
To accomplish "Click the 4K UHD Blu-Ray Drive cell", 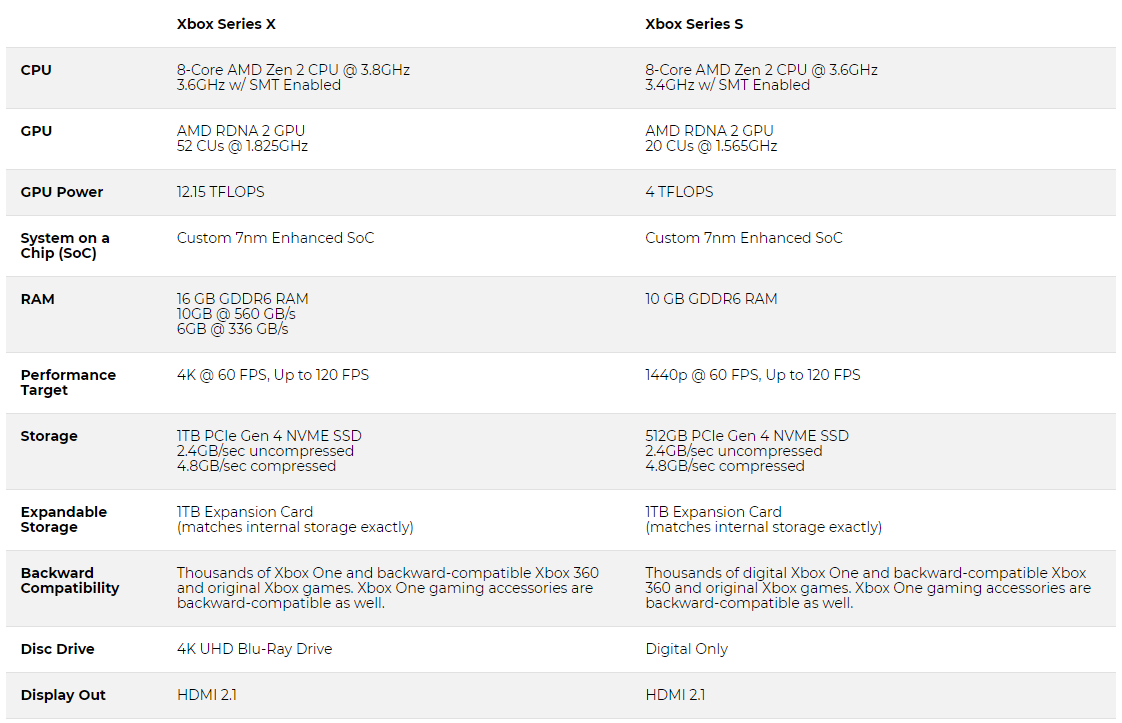I will coord(254,649).
